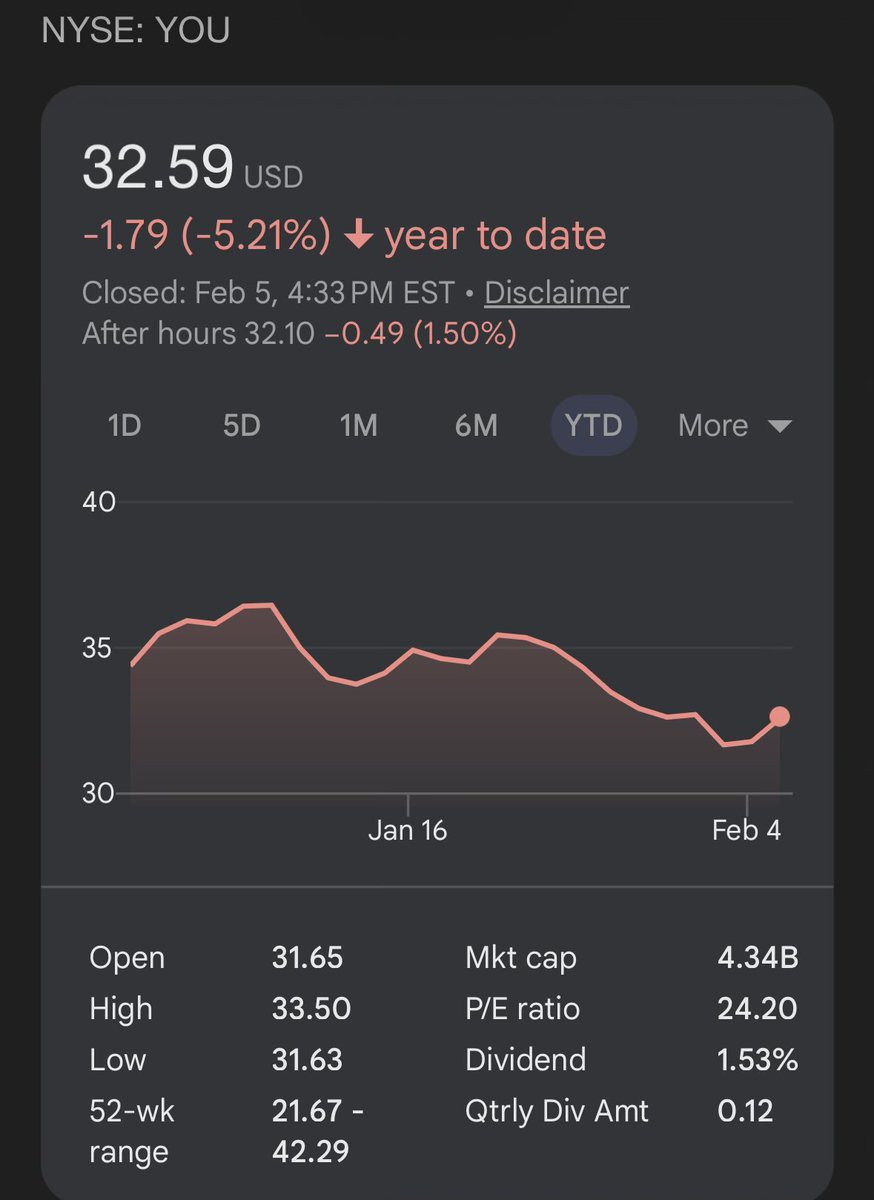The width and height of the screenshot is (874, 1200).
Task: Click the pink endpoint dot on the chart
Action: point(780,716)
